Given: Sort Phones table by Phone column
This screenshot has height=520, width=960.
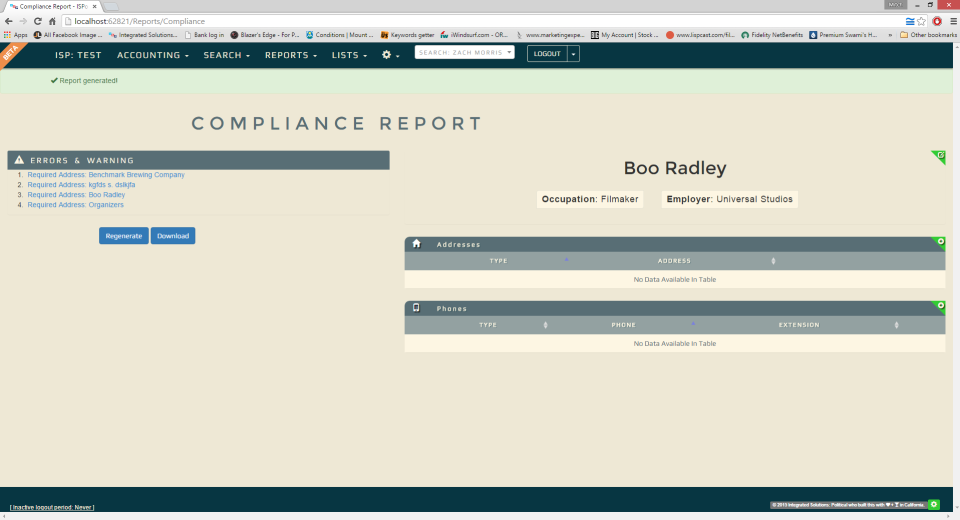Looking at the screenshot, I should (623, 325).
